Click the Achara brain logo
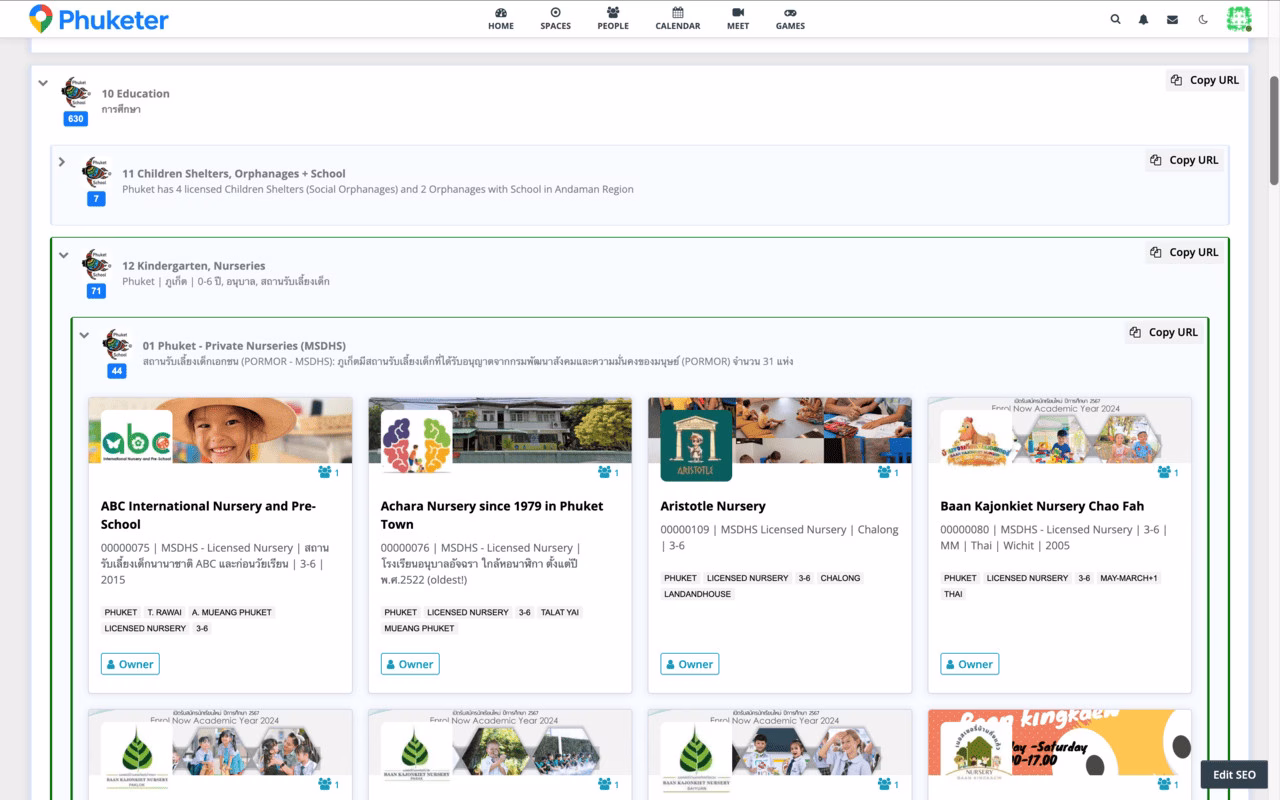This screenshot has height=800, width=1280. click(x=417, y=446)
